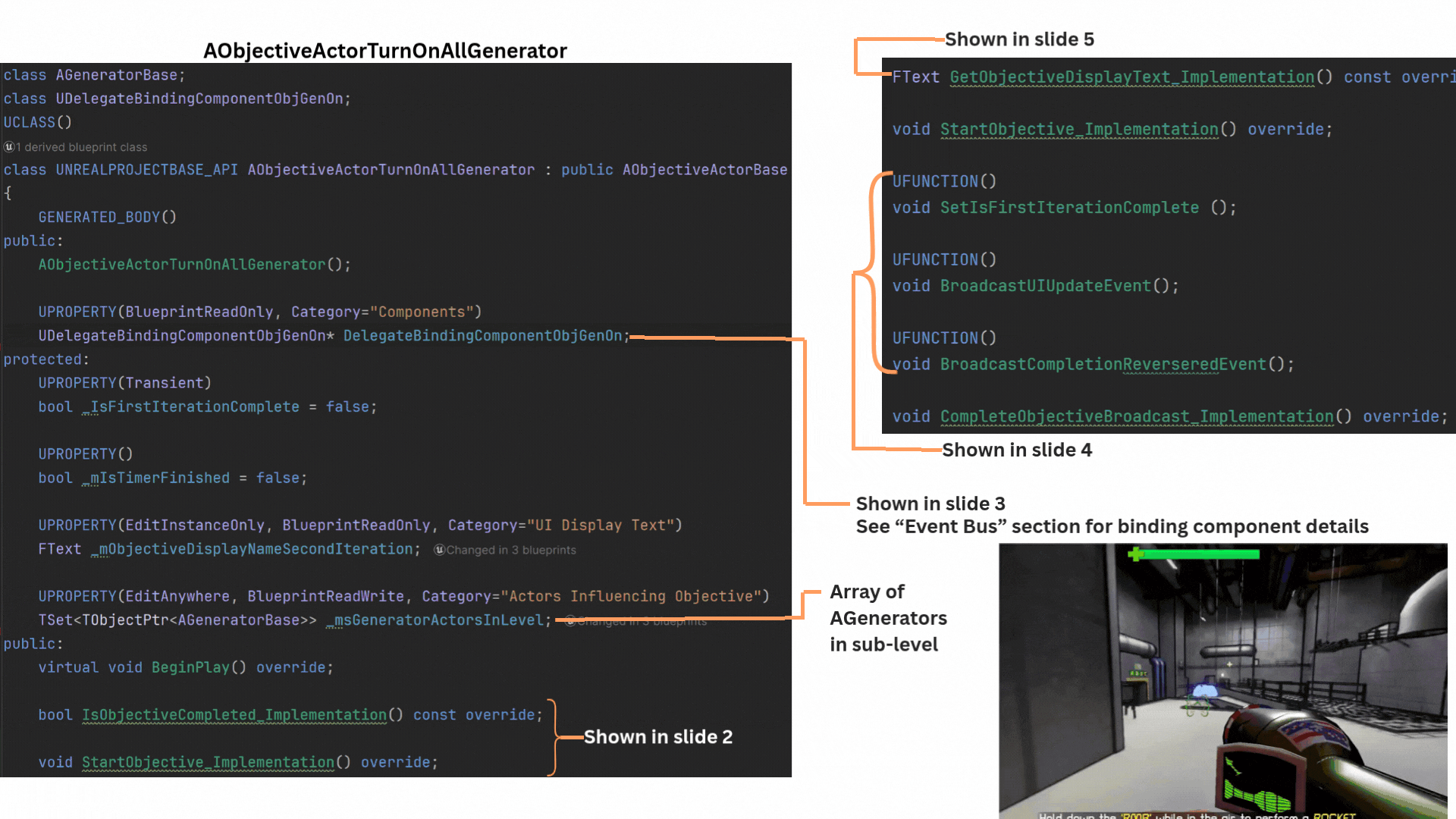
Task: Click GetObjectiveDisplayText_Implementation in the right code panel
Action: point(1131,77)
